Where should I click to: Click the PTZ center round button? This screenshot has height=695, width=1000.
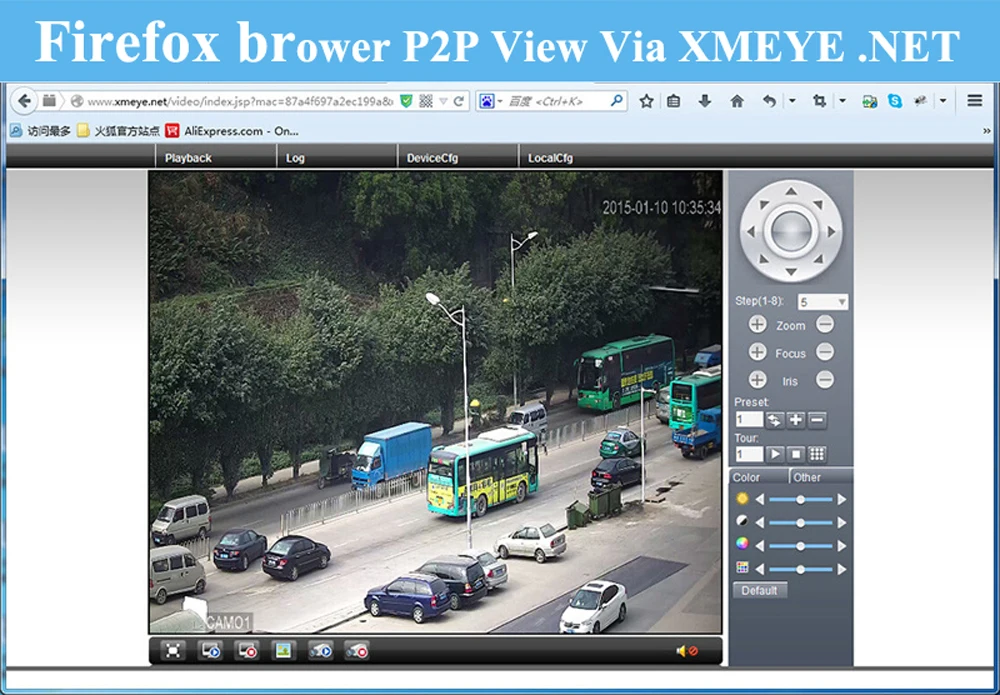click(x=791, y=231)
